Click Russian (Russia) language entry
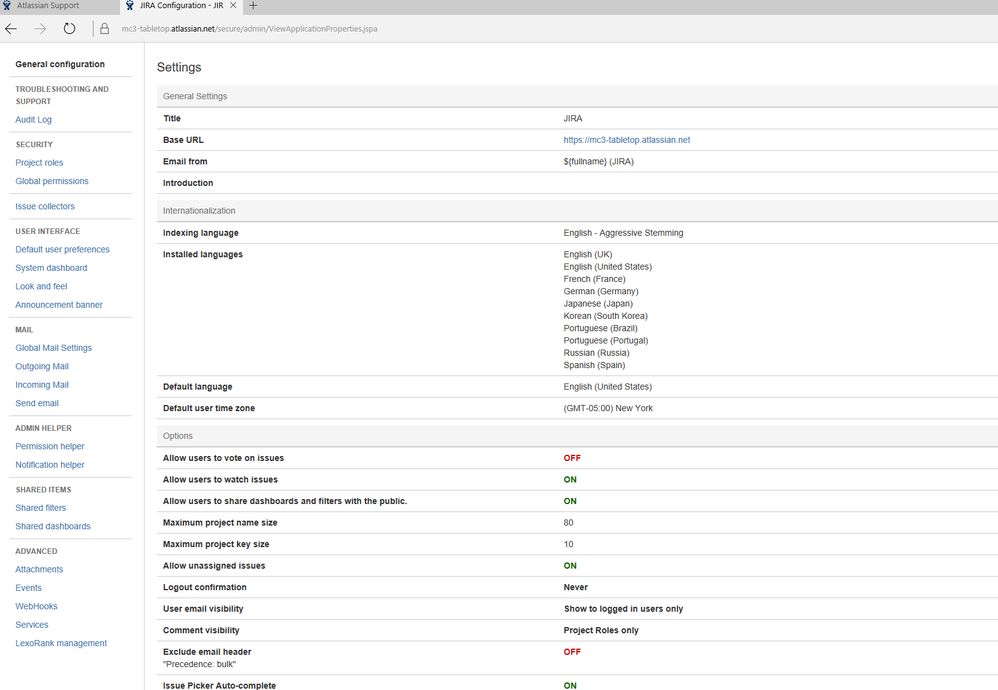 [596, 353]
